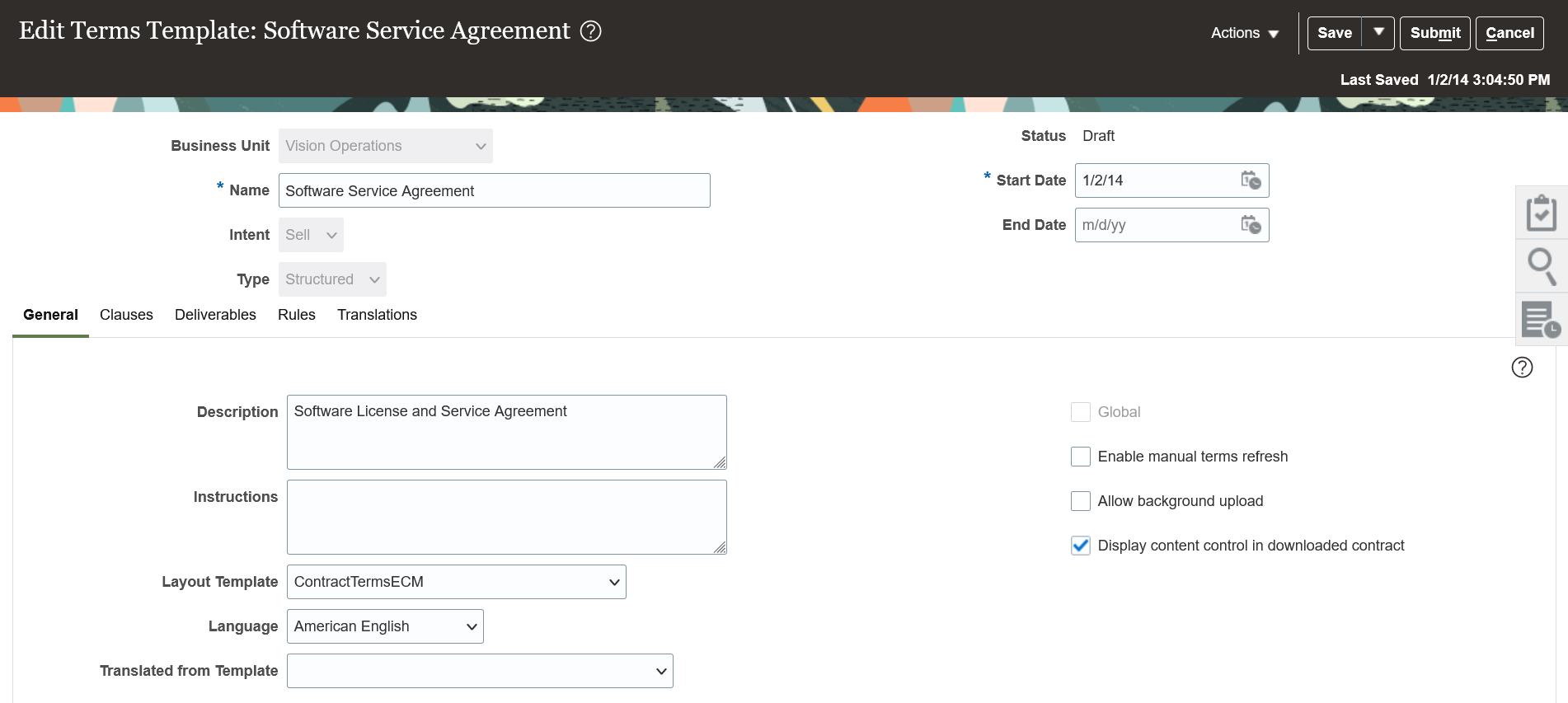Screen dimensions: 1568x703
Task: Click the Submit button
Action: (1434, 33)
